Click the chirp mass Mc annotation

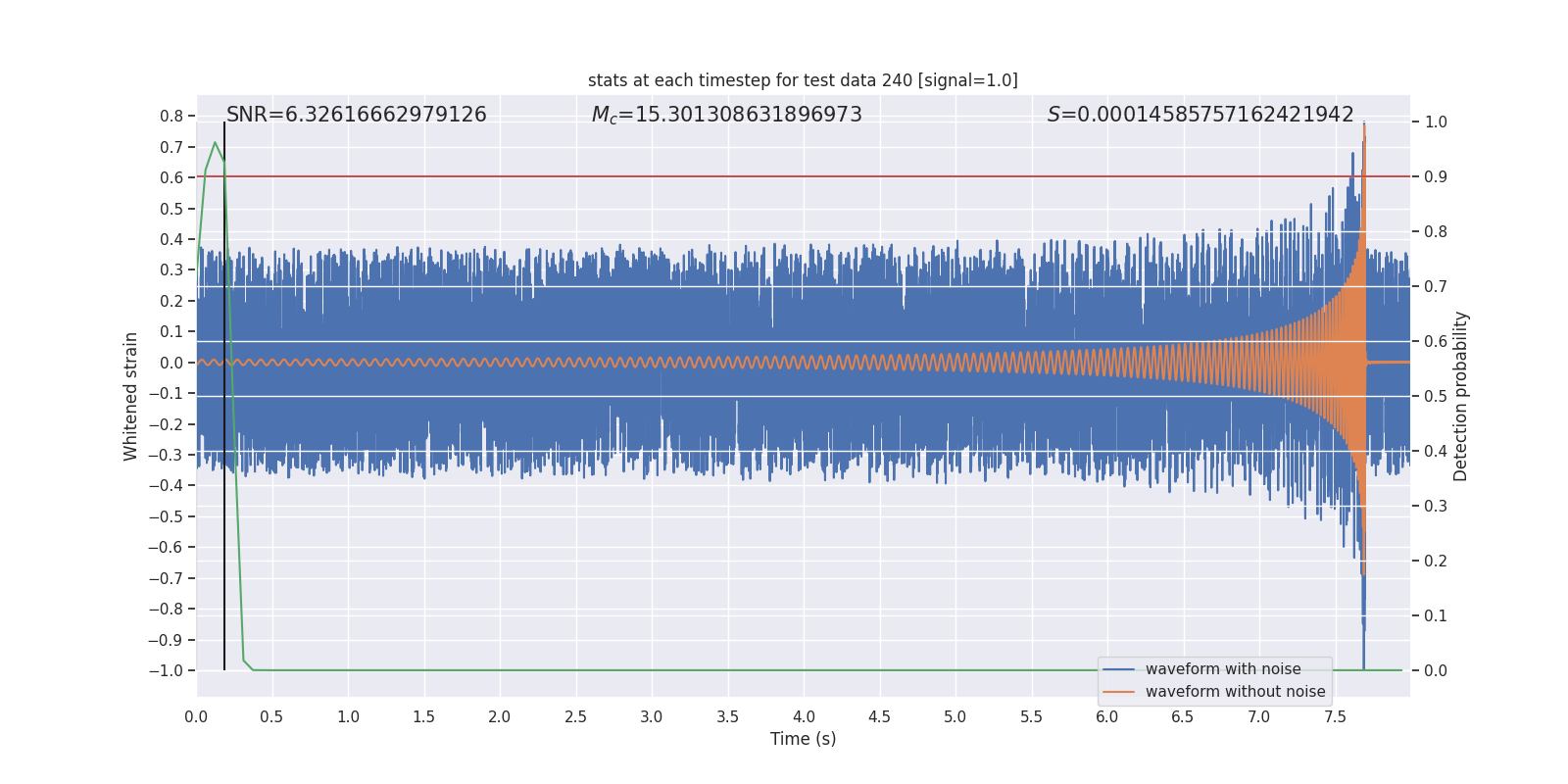coord(726,115)
